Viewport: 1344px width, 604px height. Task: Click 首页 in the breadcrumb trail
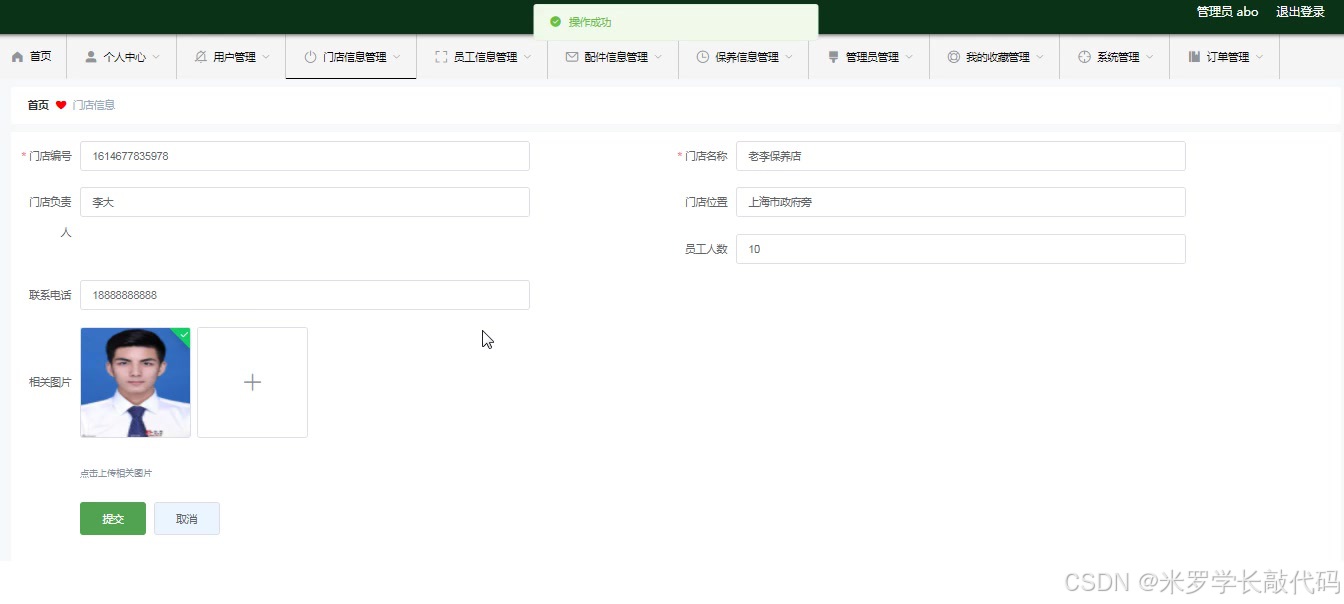(37, 104)
